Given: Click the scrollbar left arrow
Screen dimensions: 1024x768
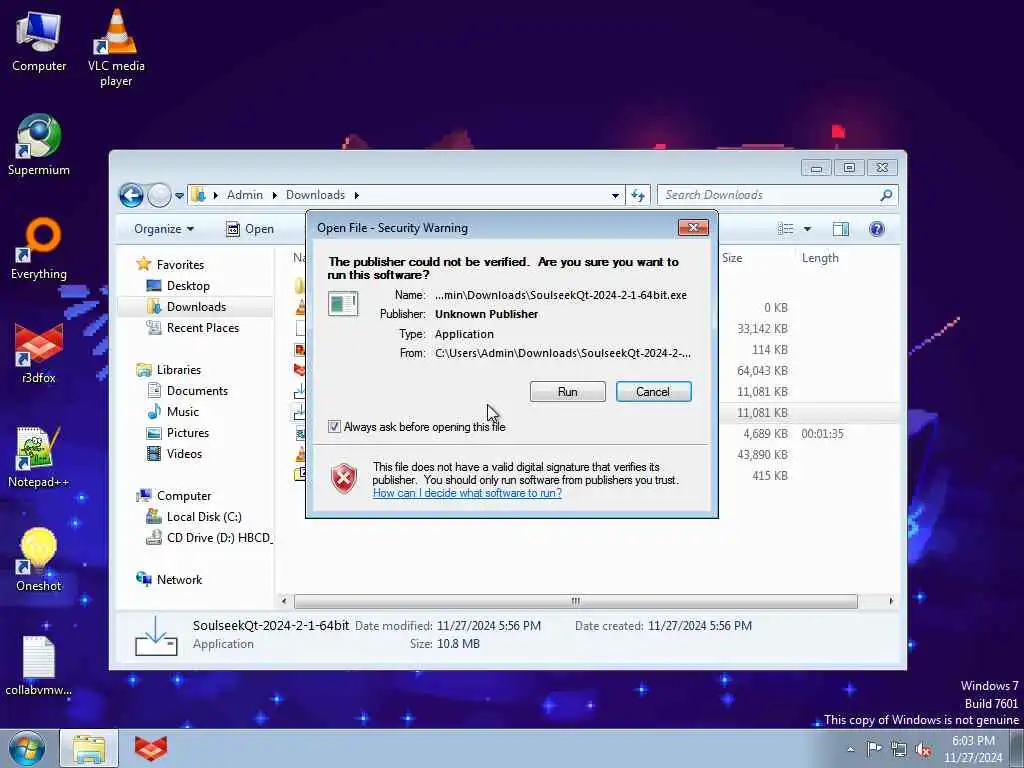Looking at the screenshot, I should coord(283,601).
